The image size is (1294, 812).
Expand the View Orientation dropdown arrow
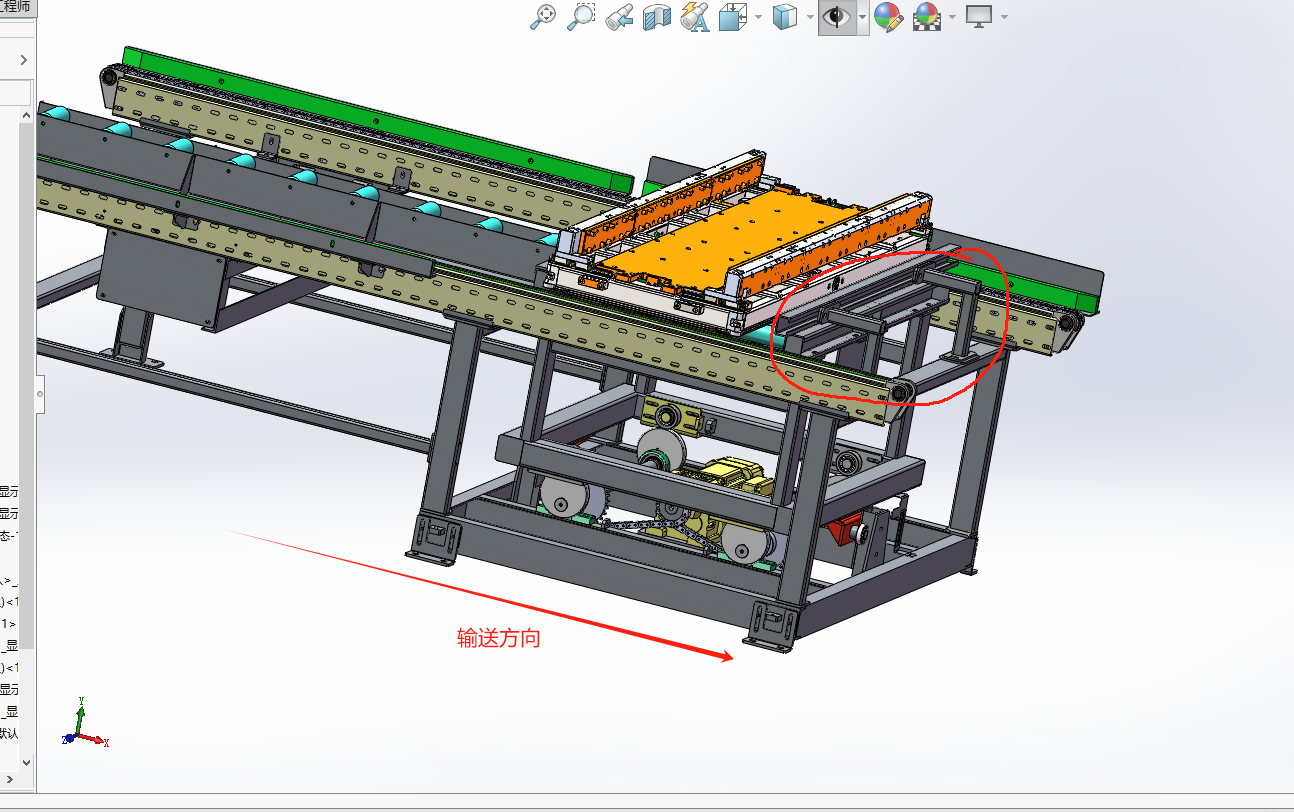point(759,17)
